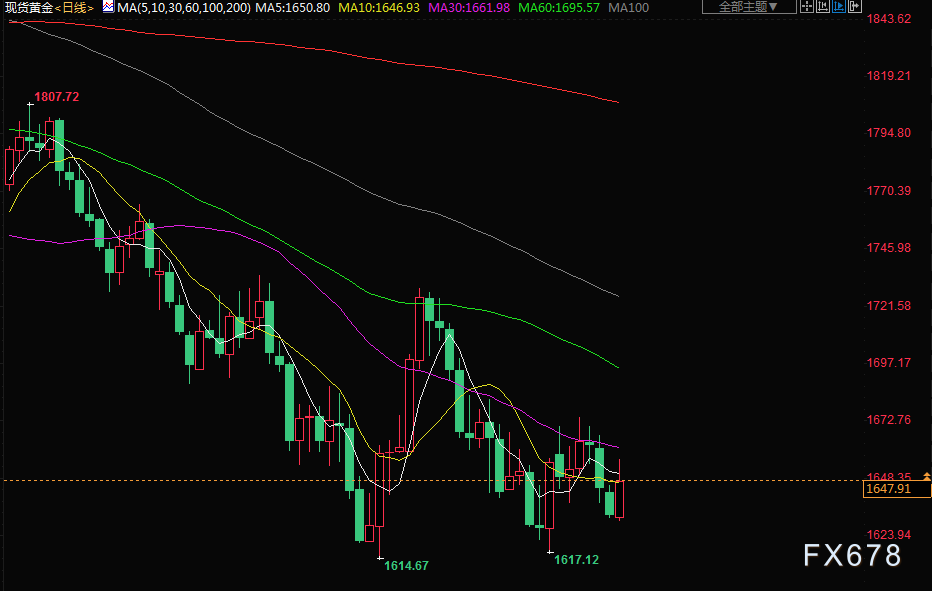The height and width of the screenshot is (591, 932).
Task: Click the 1807.72 high price label
Action: [x=56, y=96]
